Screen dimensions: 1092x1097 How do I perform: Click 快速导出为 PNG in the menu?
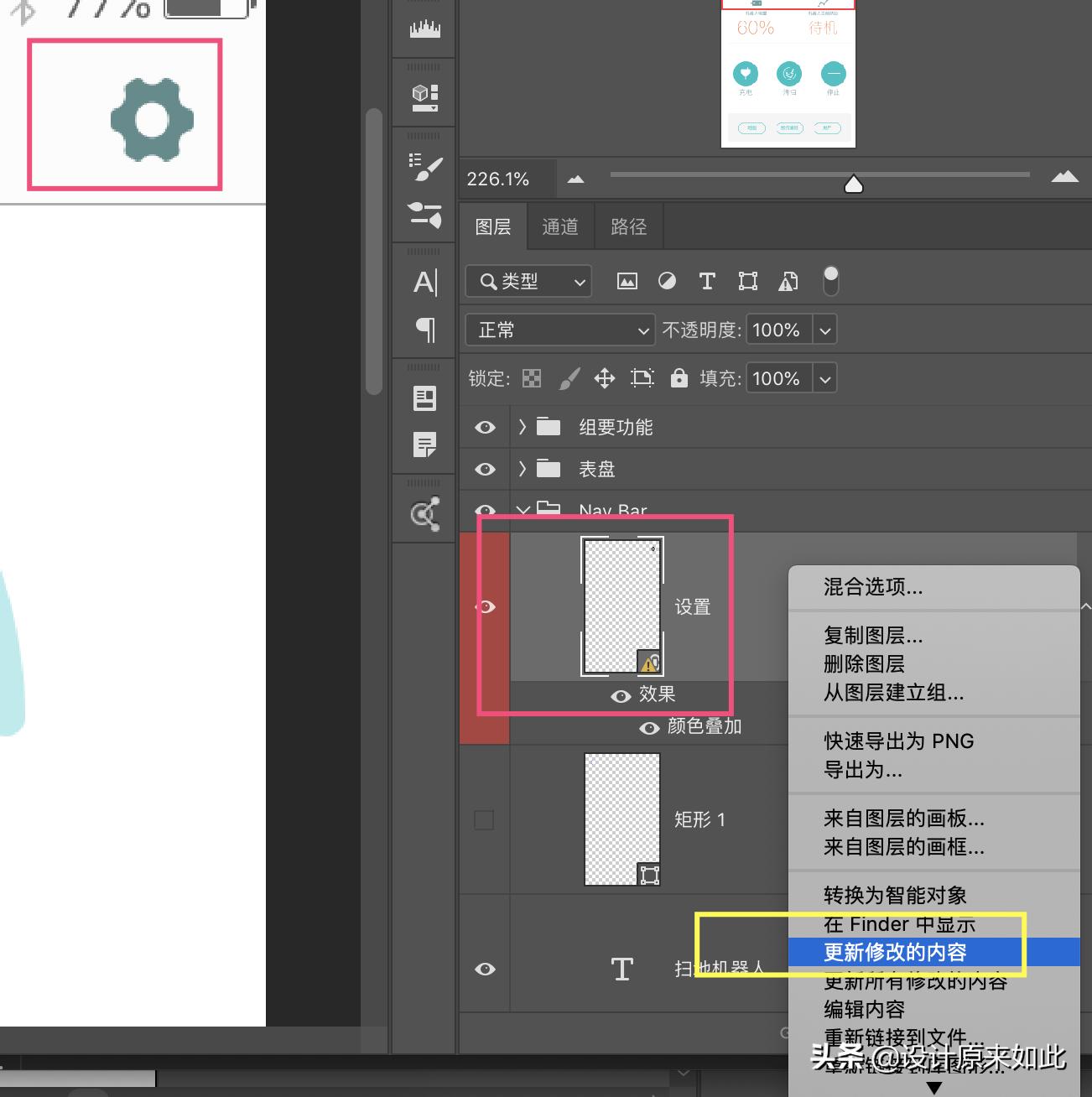[x=898, y=741]
